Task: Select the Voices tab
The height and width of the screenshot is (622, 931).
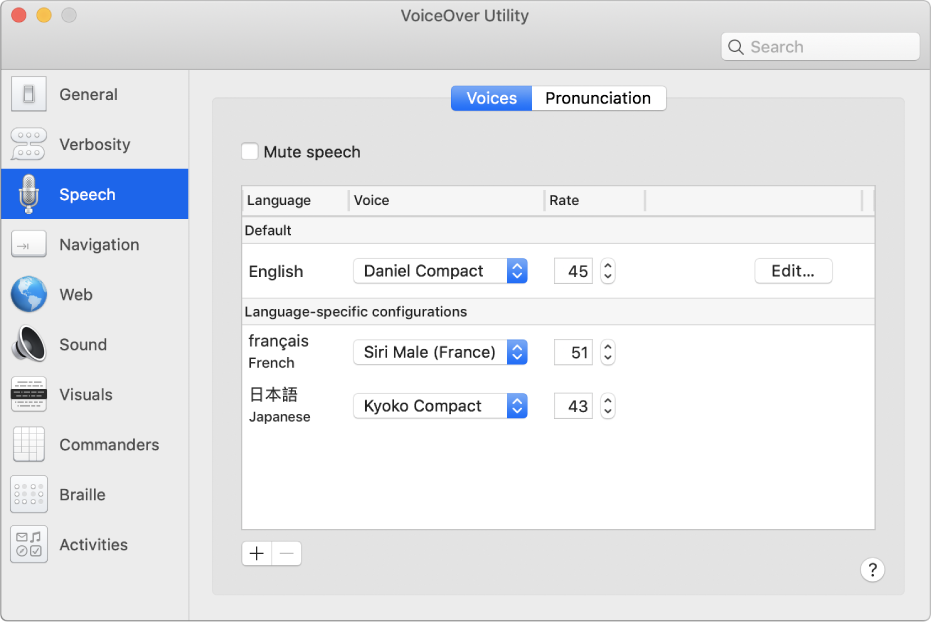Action: point(491,98)
